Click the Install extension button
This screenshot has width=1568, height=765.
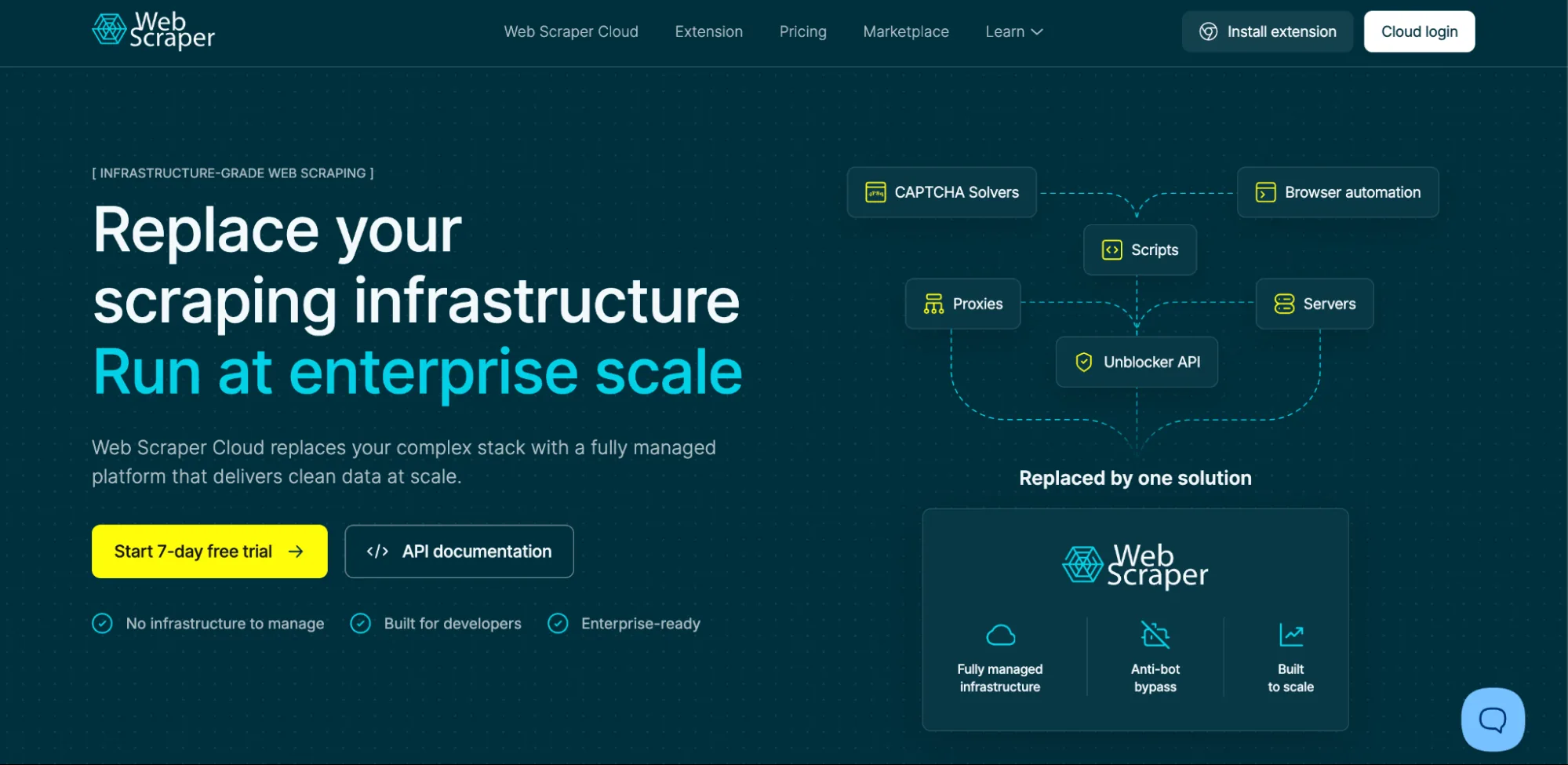(1268, 31)
